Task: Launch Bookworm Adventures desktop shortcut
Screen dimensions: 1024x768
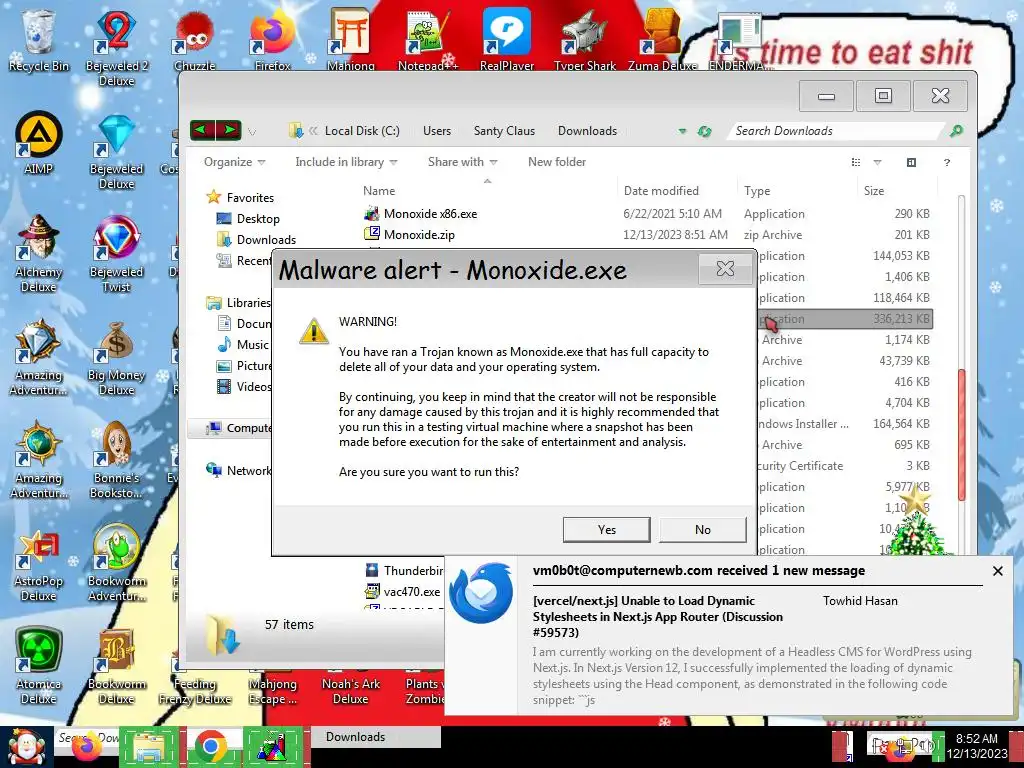Action: [x=117, y=563]
